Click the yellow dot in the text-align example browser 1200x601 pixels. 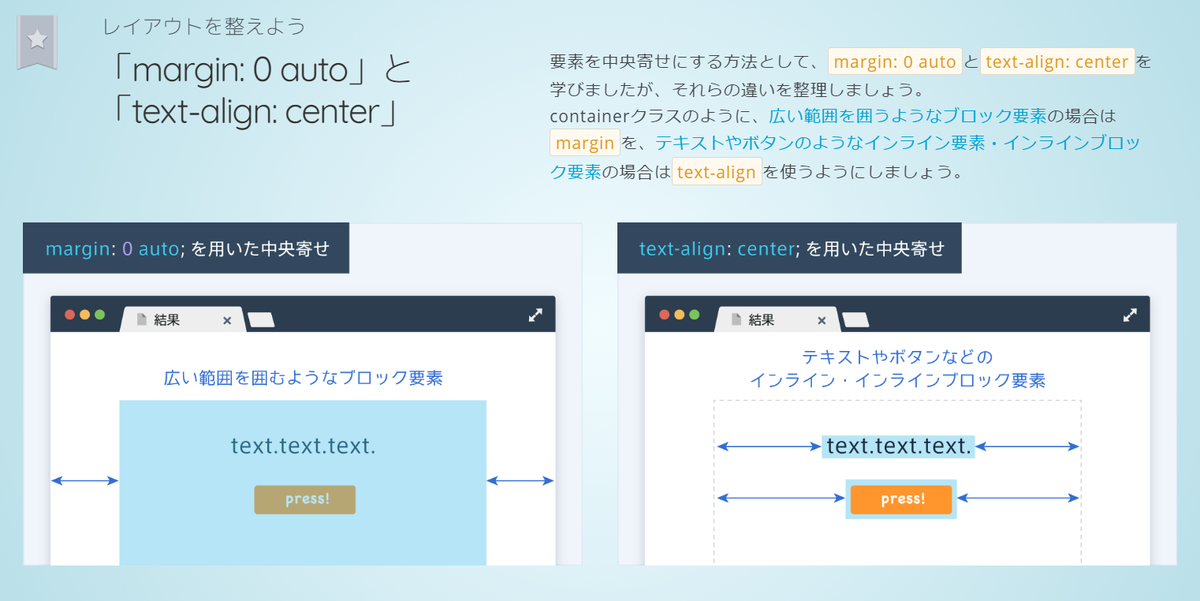click(x=680, y=314)
